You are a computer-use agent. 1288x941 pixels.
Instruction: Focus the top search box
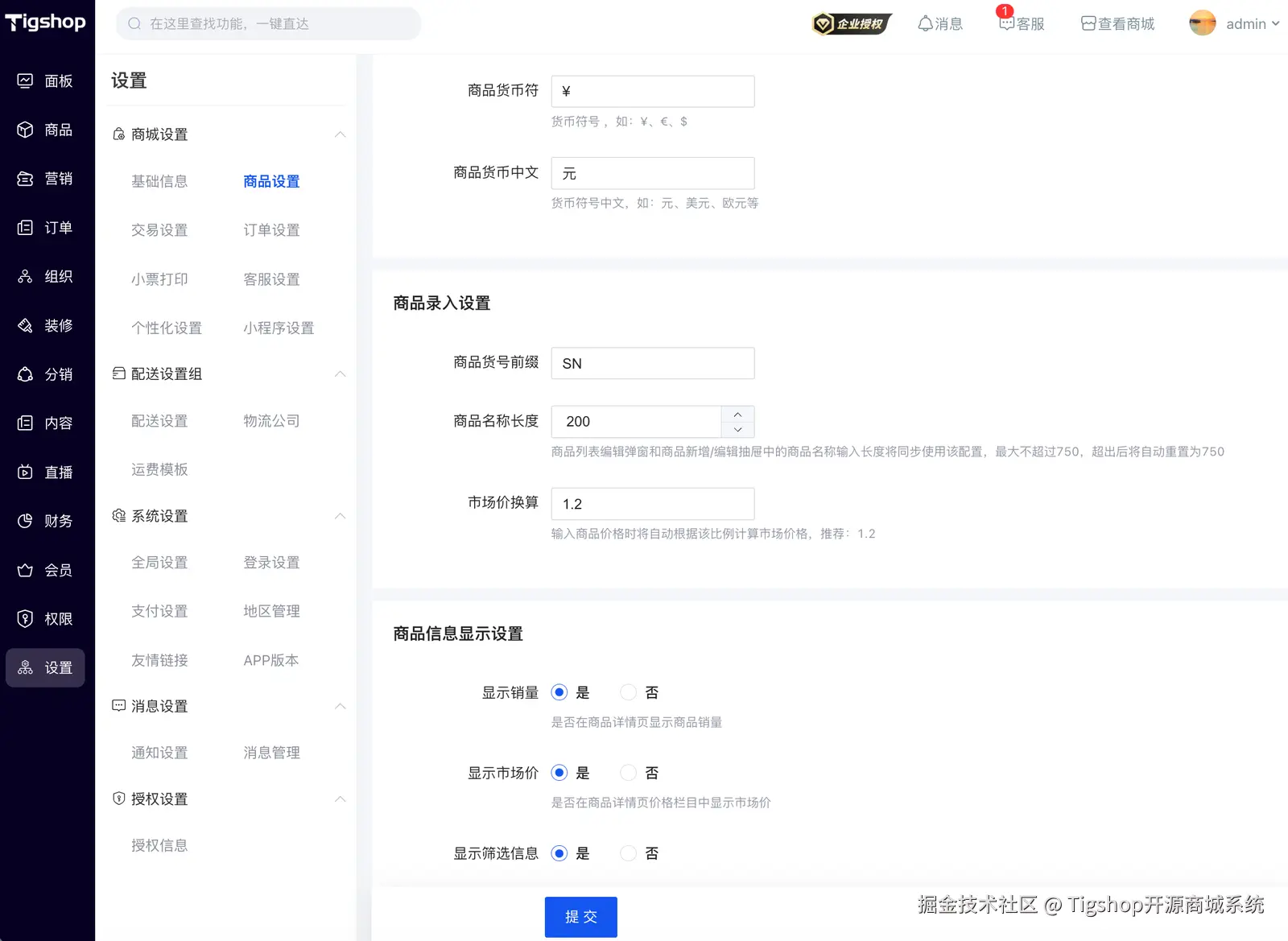click(x=269, y=24)
